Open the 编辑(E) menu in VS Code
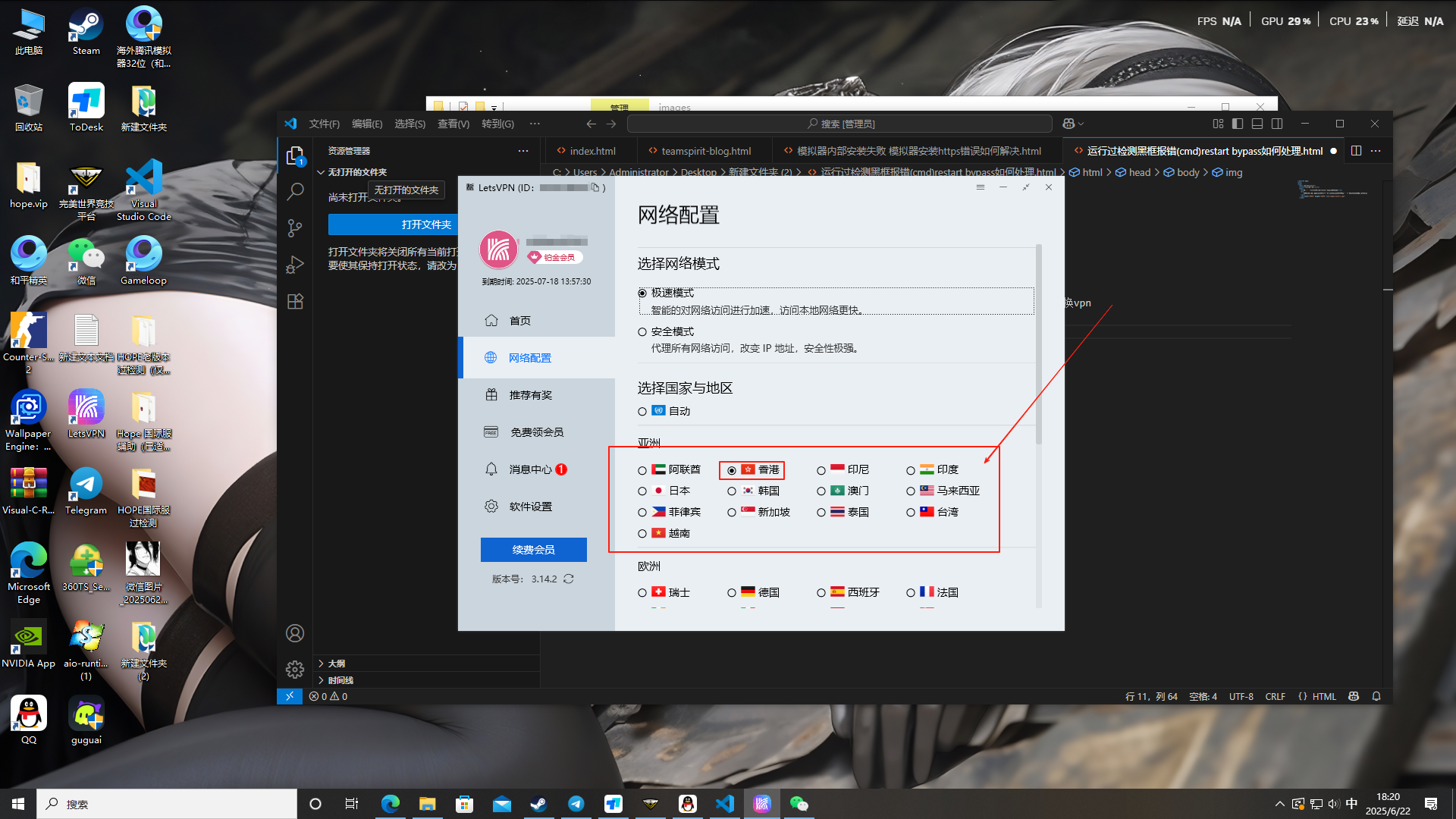The height and width of the screenshot is (819, 1456). click(x=367, y=124)
